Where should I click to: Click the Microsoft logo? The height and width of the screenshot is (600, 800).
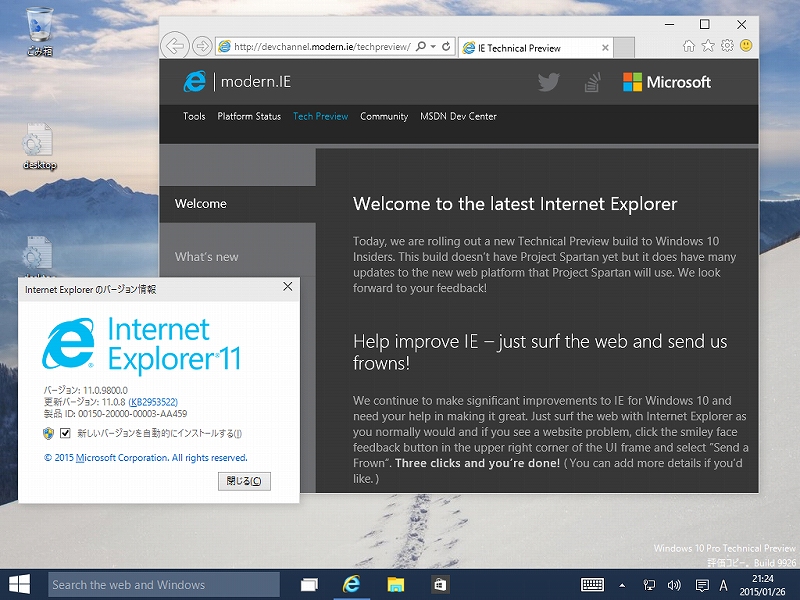667,82
